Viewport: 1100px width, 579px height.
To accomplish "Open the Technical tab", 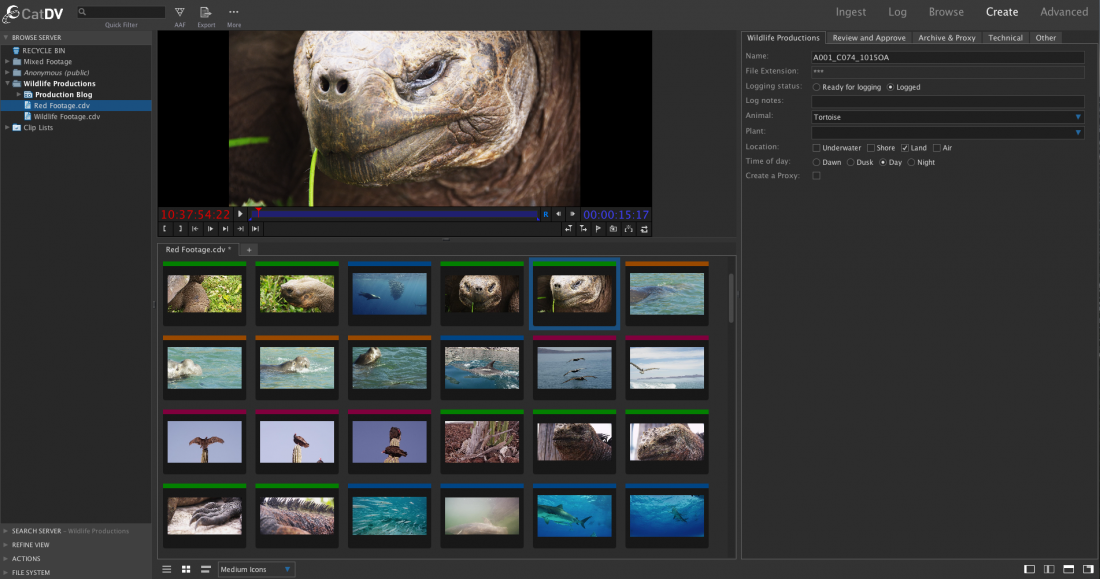I will pos(1005,38).
